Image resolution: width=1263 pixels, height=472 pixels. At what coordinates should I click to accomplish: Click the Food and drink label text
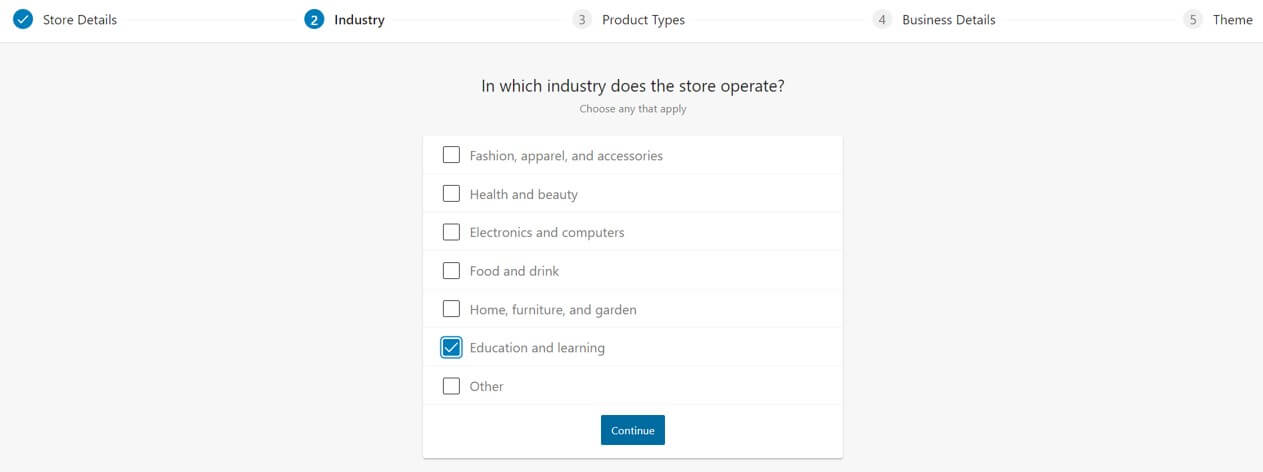click(514, 271)
